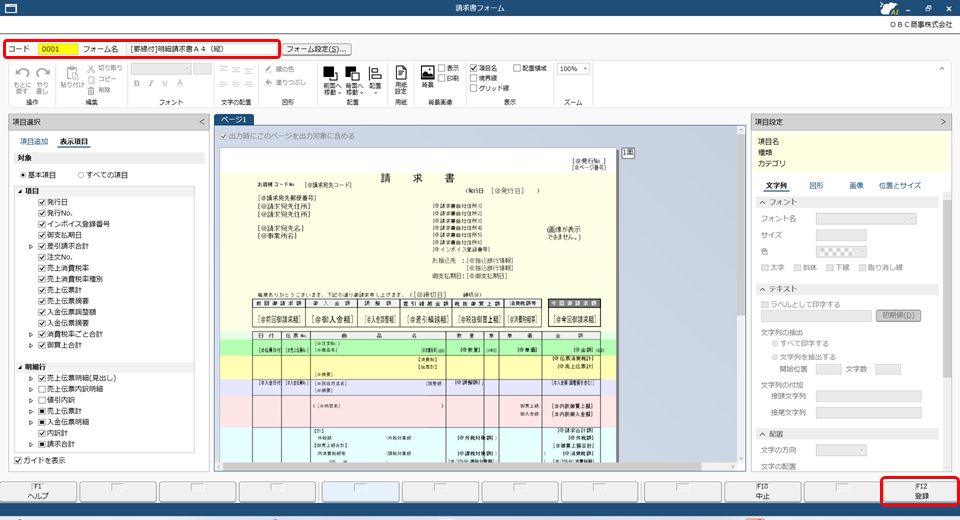
Task: Collapse the 項目 tree group
Action: (x=20, y=191)
